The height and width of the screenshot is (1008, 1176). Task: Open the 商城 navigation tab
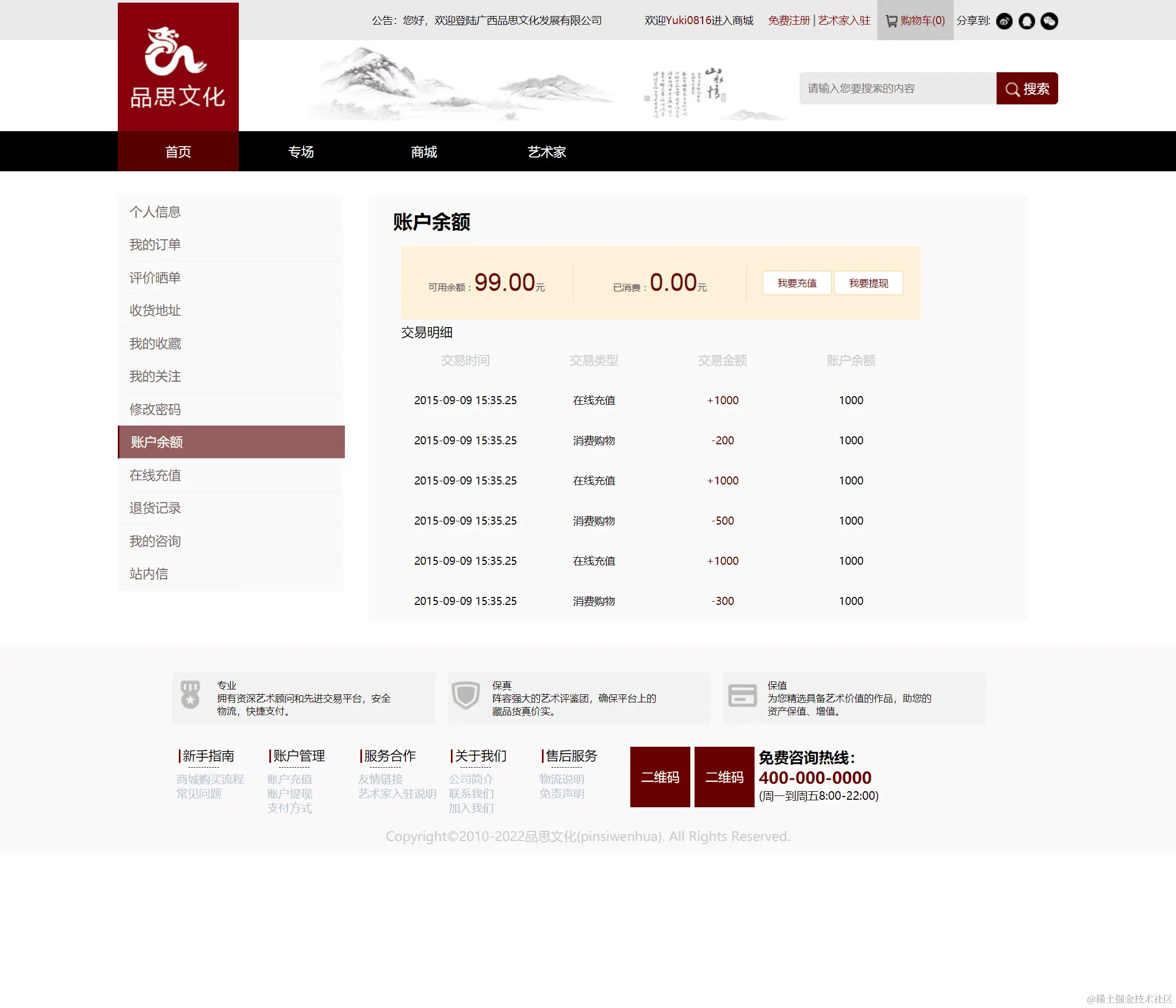point(423,151)
